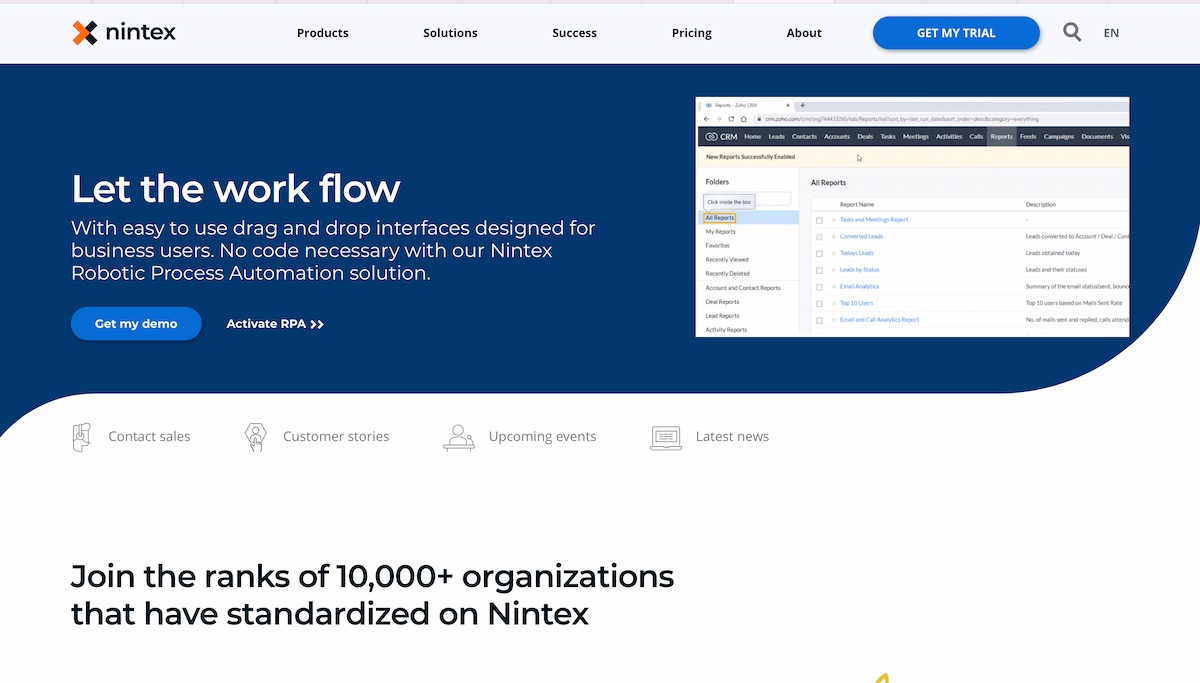1200x683 pixels.
Task: Open the search magnifier icon
Action: click(x=1072, y=33)
